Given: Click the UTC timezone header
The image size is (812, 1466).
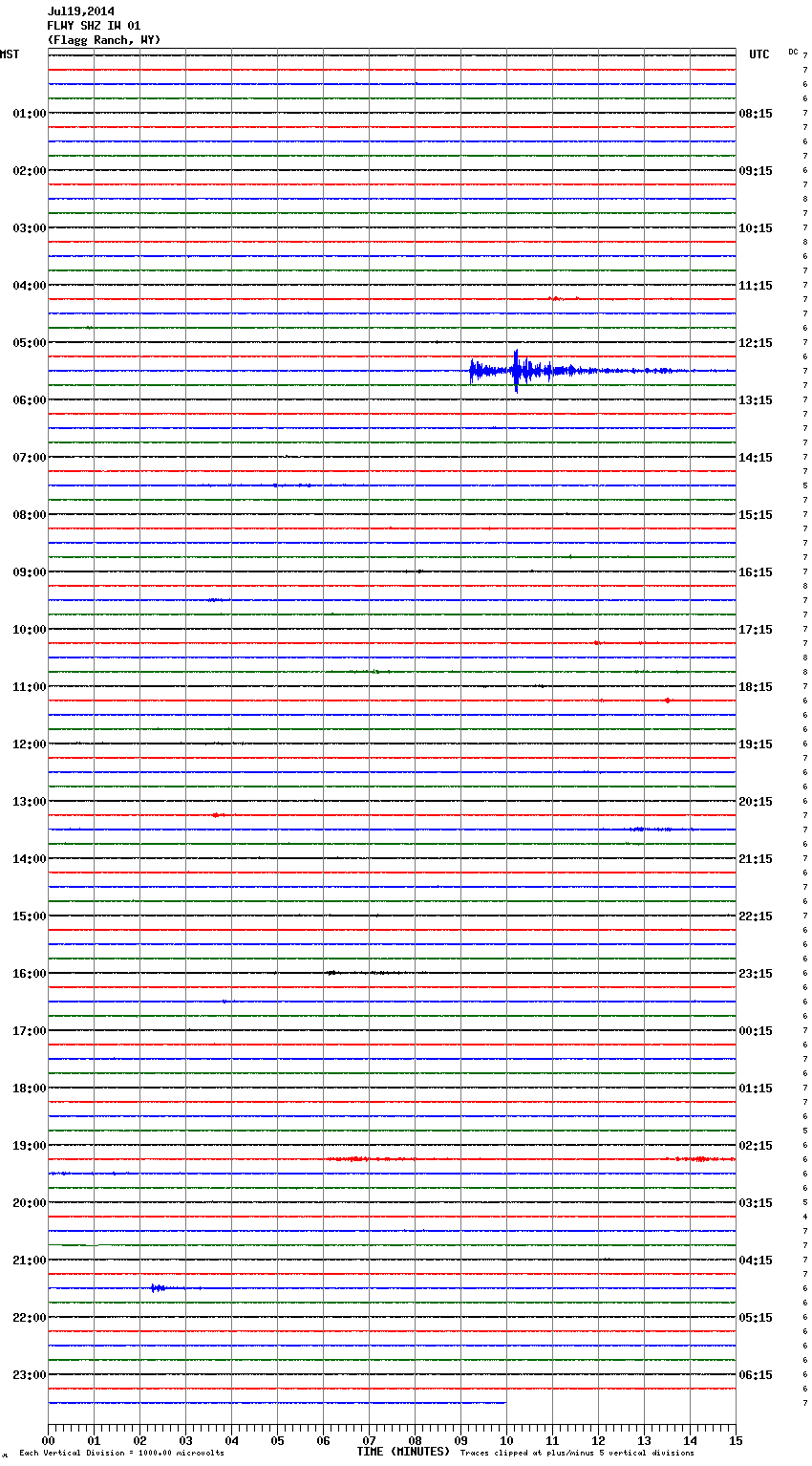Looking at the screenshot, I should coord(759,54).
